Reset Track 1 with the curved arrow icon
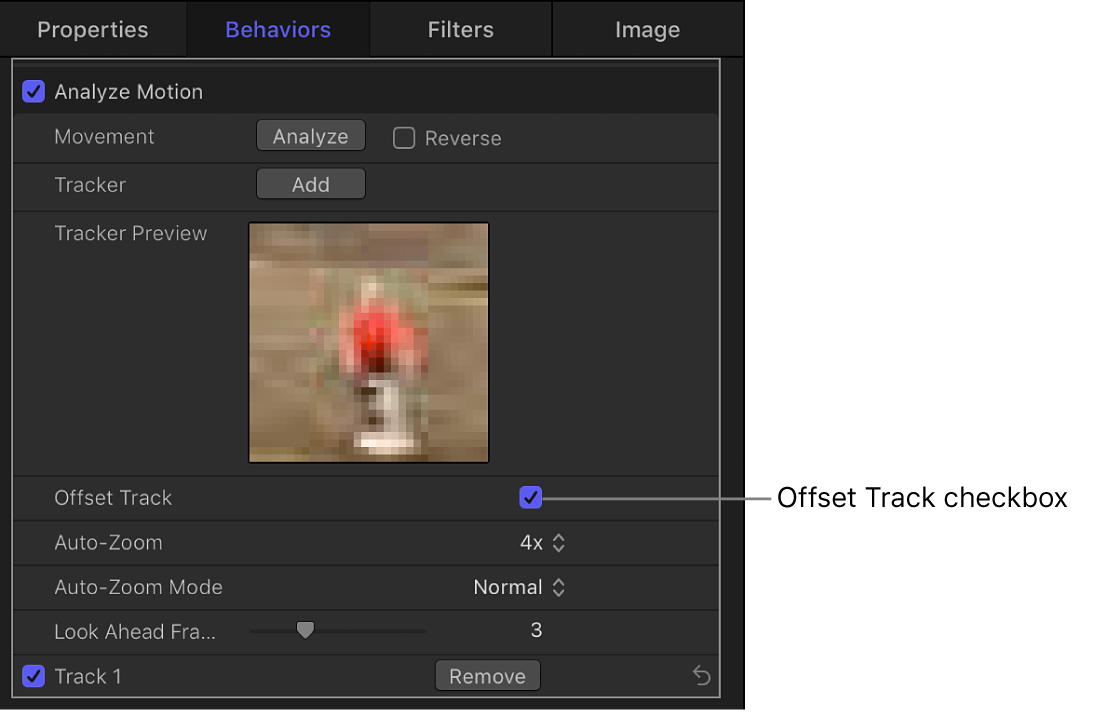 coord(702,677)
